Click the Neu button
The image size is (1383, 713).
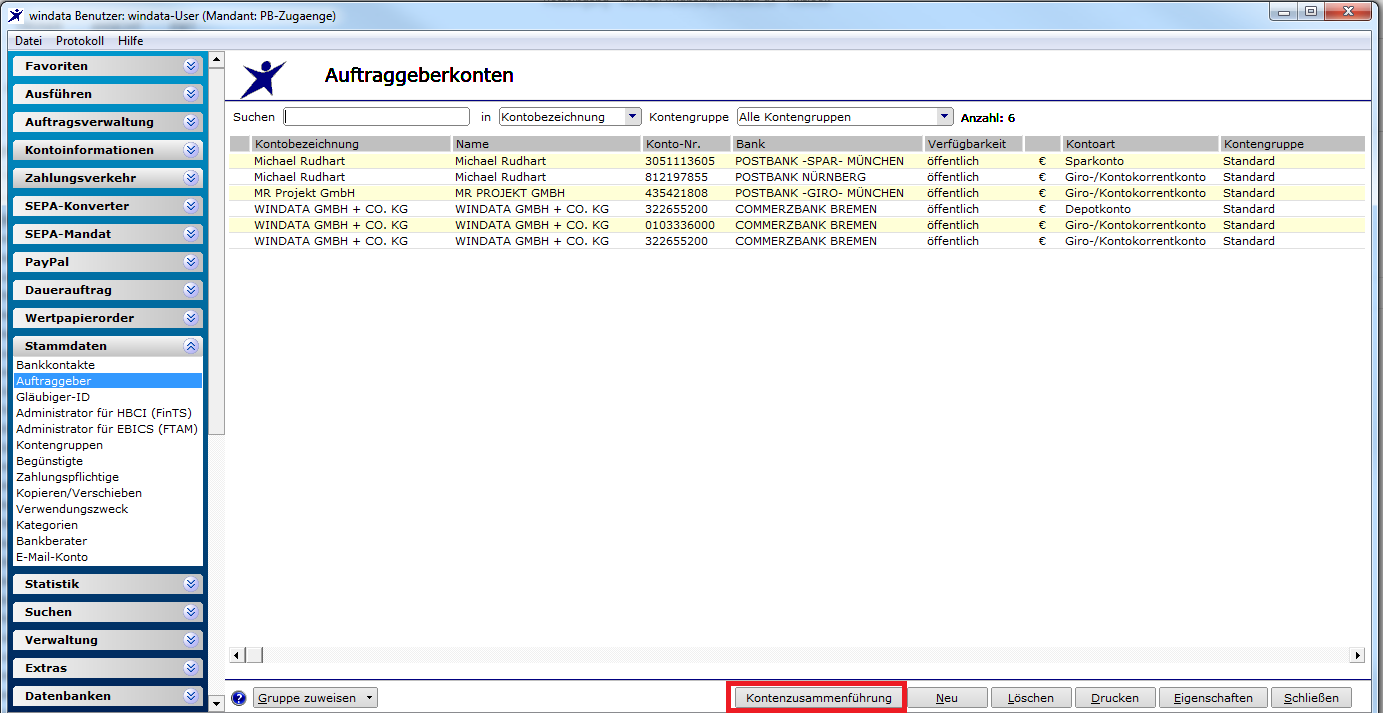tap(947, 698)
